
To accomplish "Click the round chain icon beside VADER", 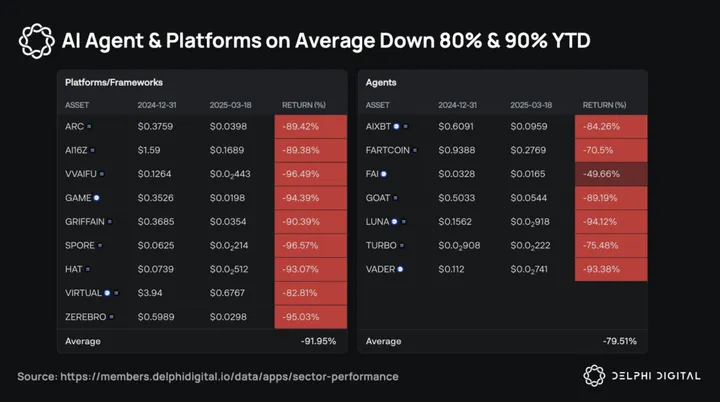I will click(400, 269).
